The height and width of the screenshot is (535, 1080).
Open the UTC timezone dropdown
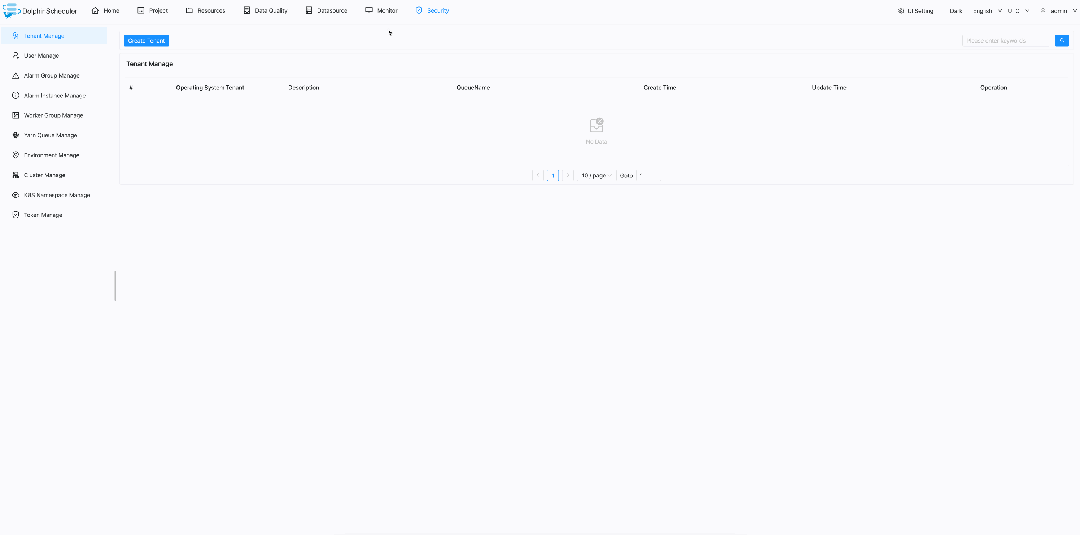pyautogui.click(x=1018, y=11)
